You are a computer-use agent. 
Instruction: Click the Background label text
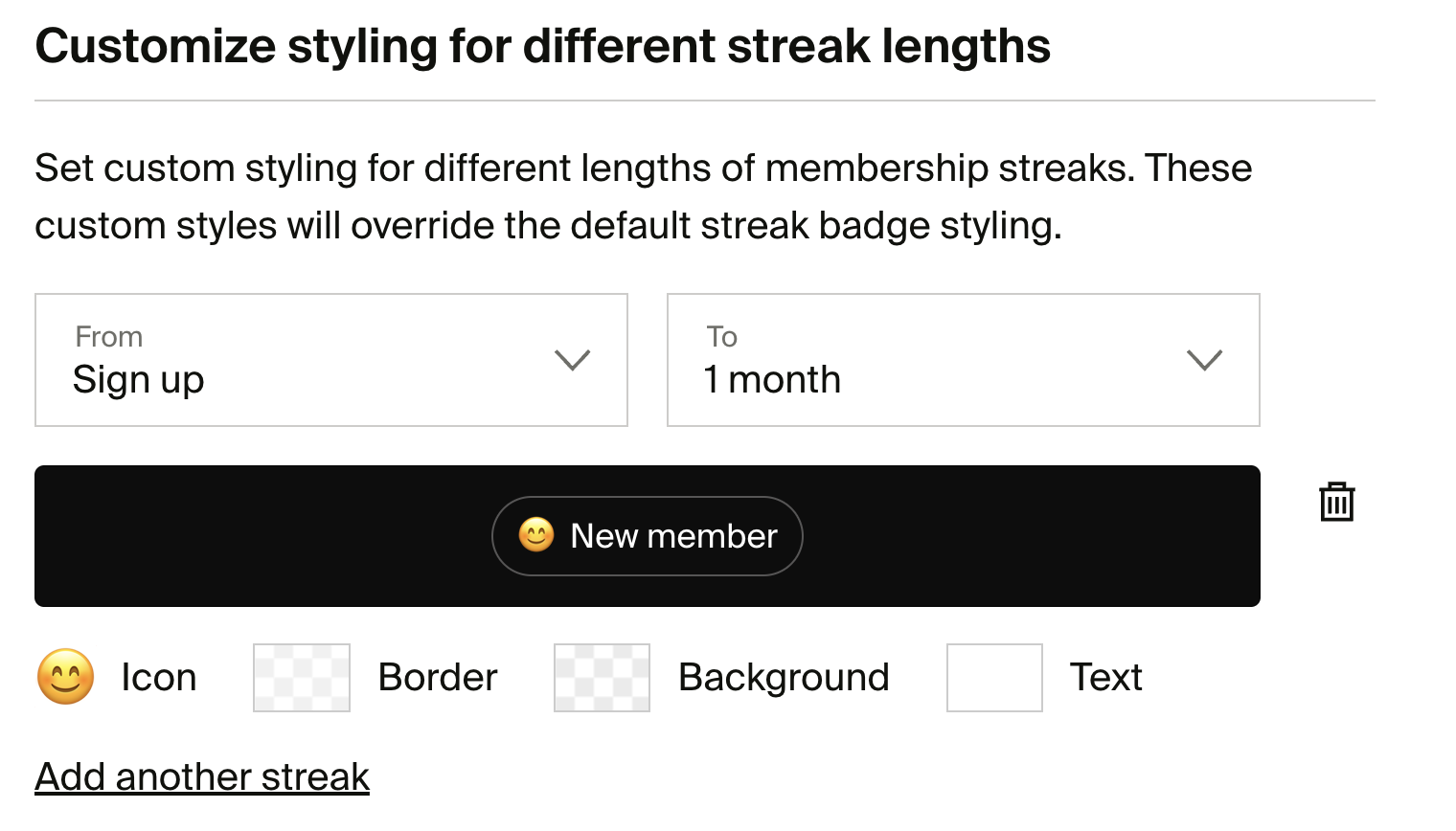point(784,678)
